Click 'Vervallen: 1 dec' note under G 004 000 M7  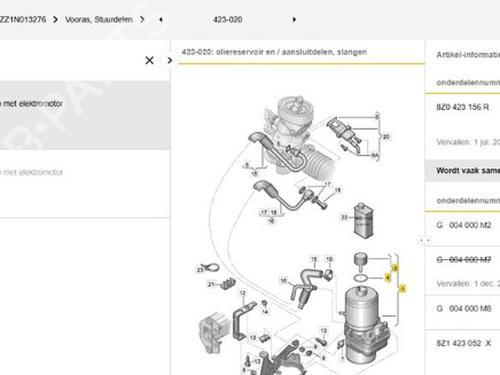tap(468, 284)
